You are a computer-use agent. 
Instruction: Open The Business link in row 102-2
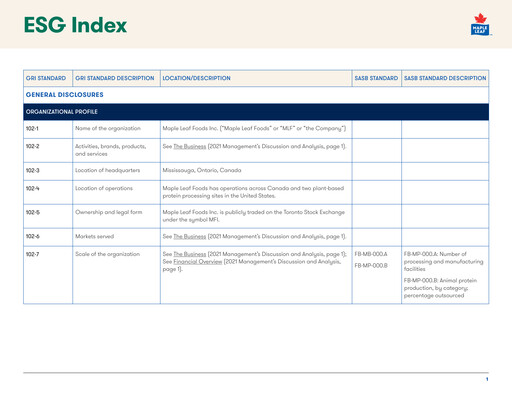pyautogui.click(x=190, y=146)
